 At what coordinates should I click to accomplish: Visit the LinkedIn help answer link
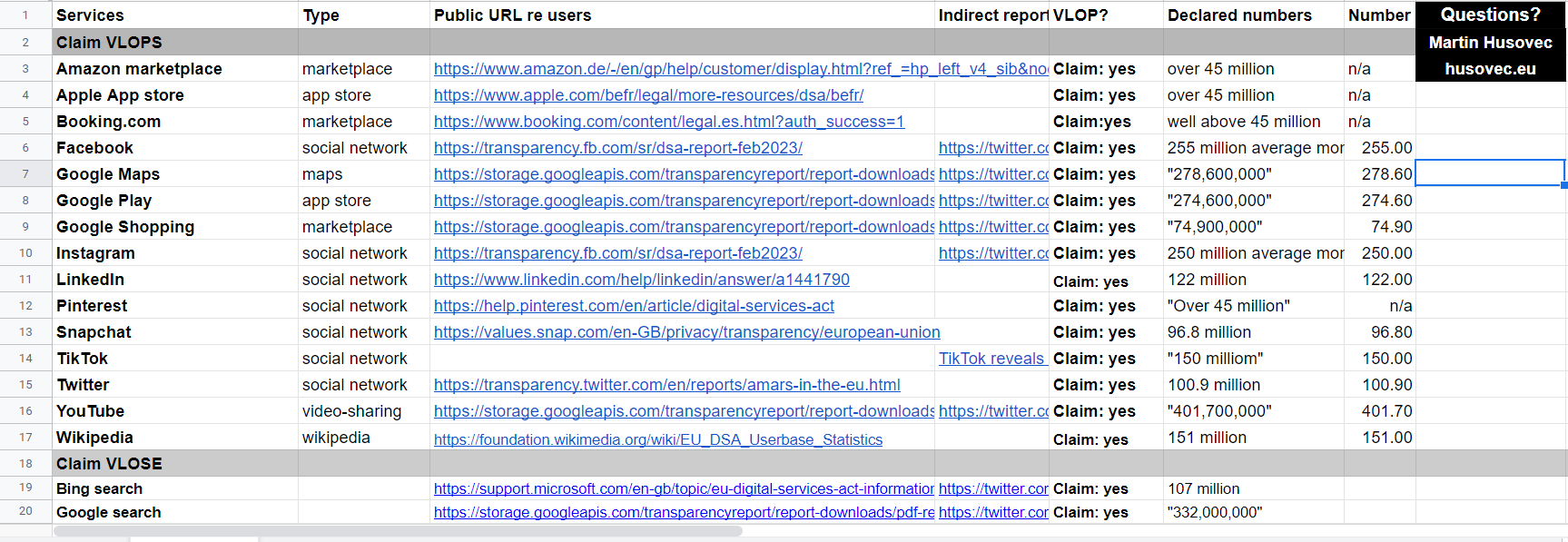click(642, 280)
